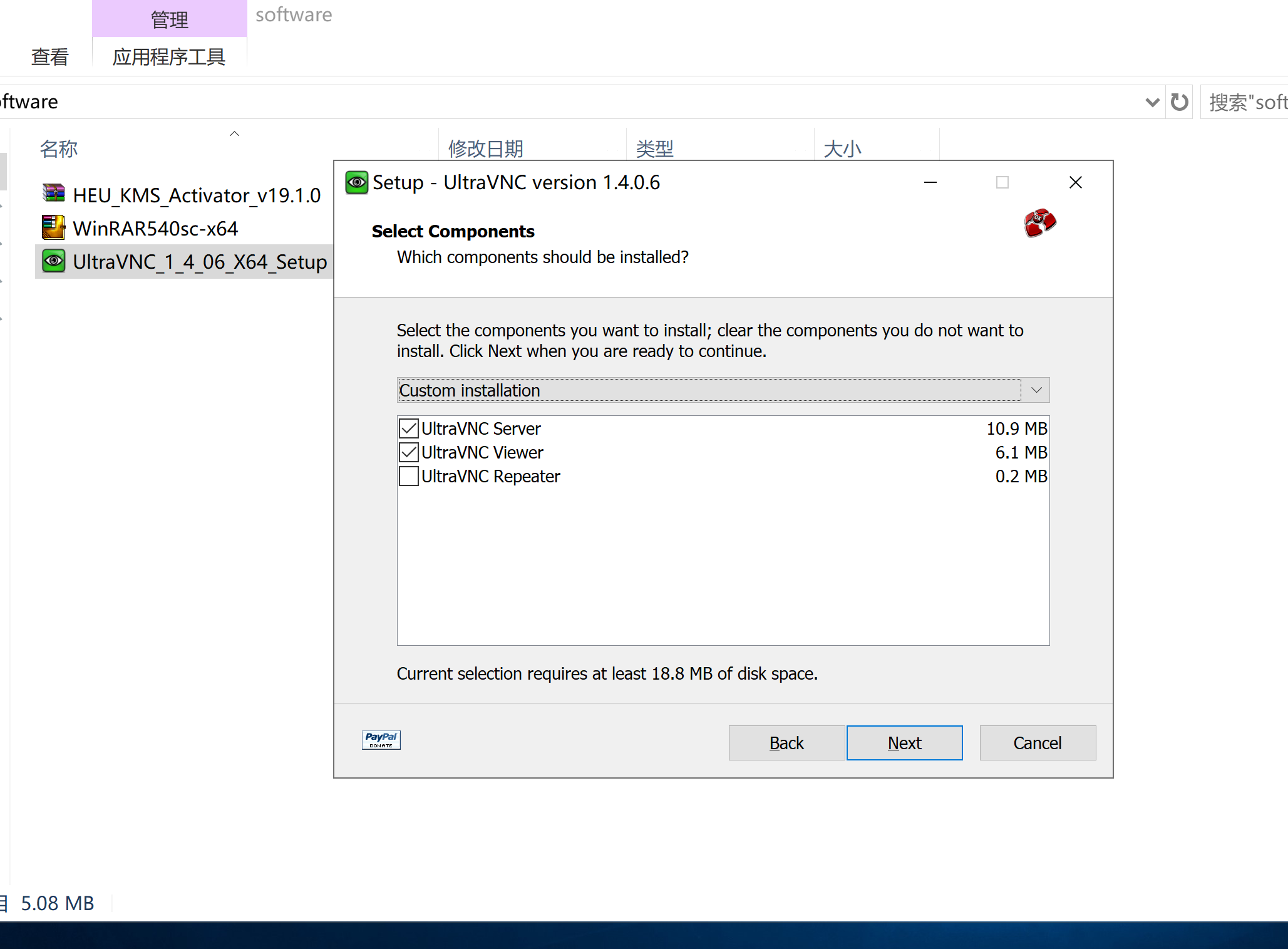This screenshot has width=1288, height=949.
Task: Click the Back button in the setup
Action: tap(786, 743)
